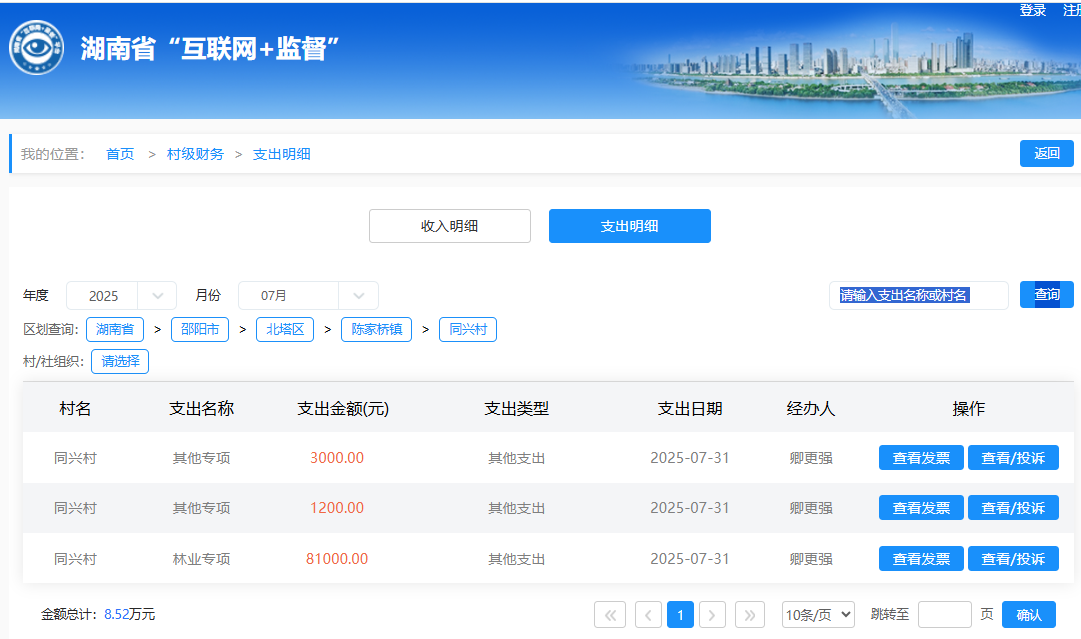Click the 返回 back button

(x=1046, y=154)
